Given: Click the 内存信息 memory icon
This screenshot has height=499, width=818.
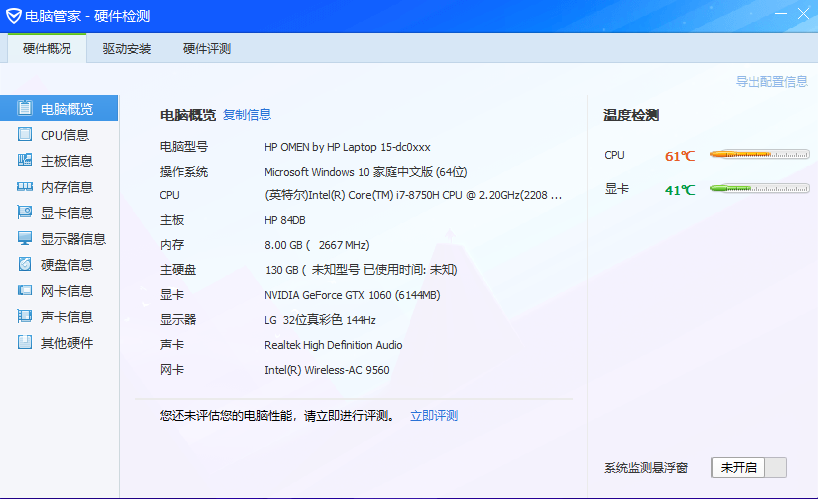Looking at the screenshot, I should click(x=25, y=187).
